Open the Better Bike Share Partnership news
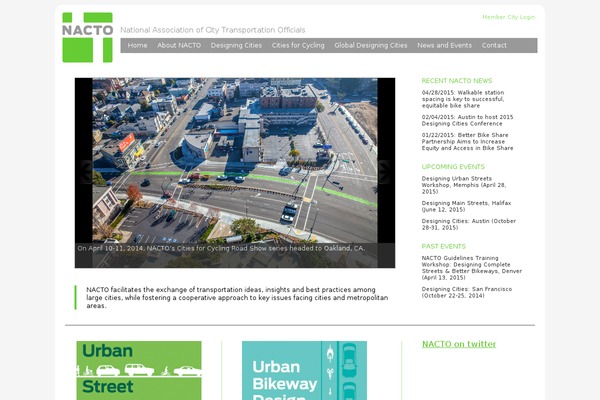Viewport: 600px width, 400px height. 468,142
